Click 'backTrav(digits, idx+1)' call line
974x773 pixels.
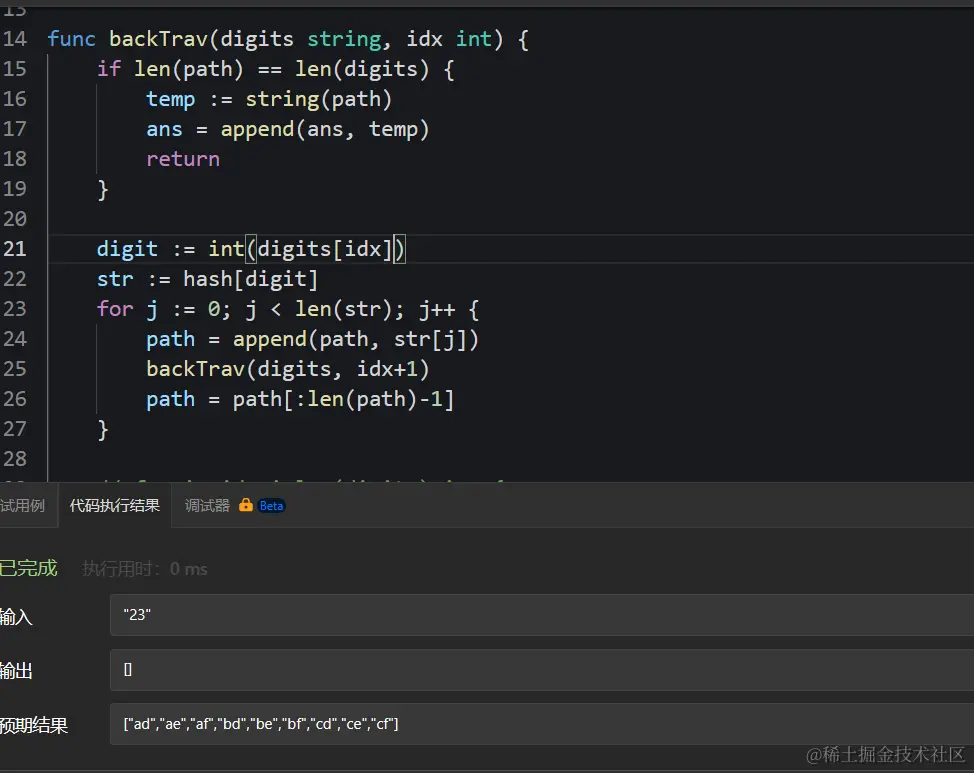click(x=288, y=369)
